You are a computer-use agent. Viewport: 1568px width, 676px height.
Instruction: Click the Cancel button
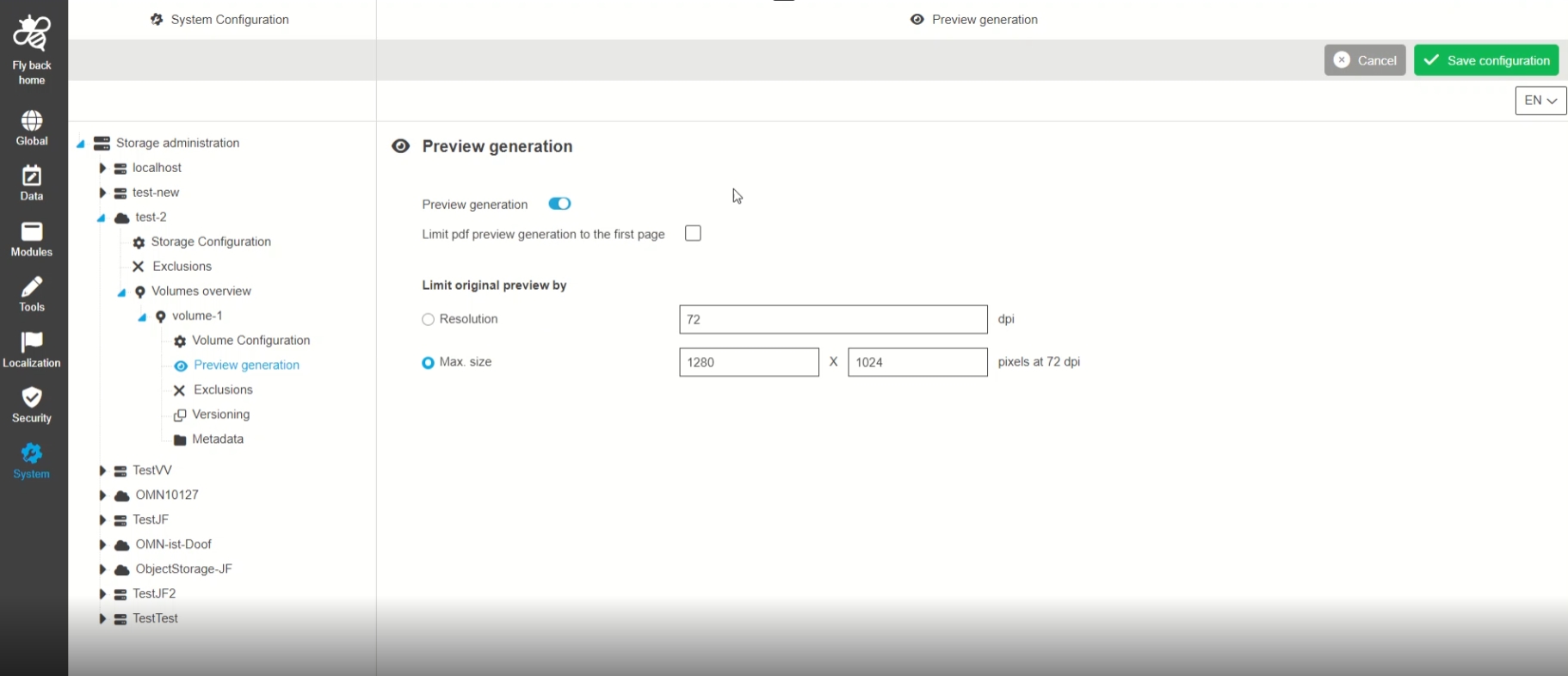coord(1364,60)
